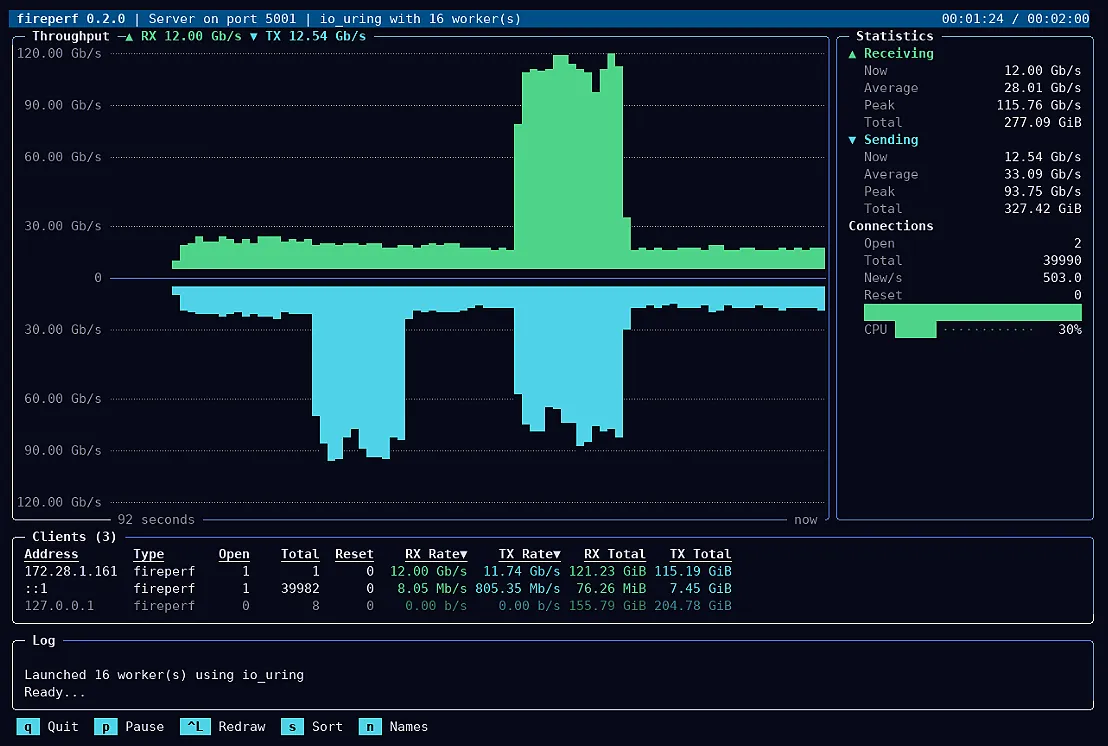Click the q Quit key badge

[28, 726]
